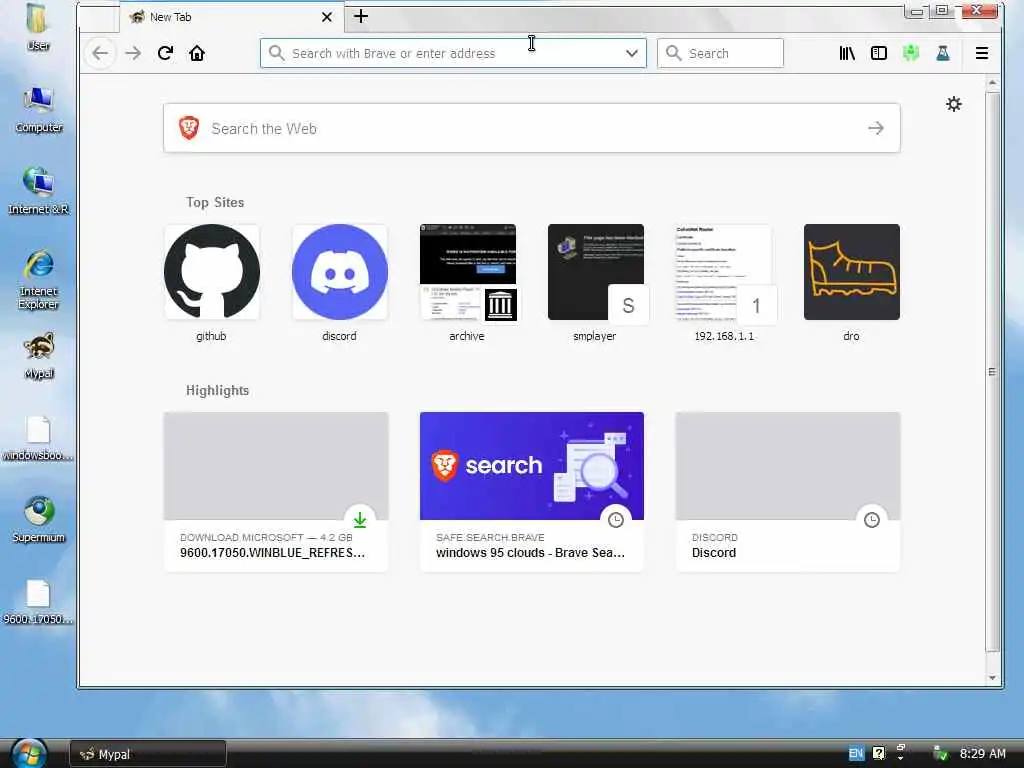Open the Computer desktop icon
The image size is (1024, 768).
pos(38,109)
